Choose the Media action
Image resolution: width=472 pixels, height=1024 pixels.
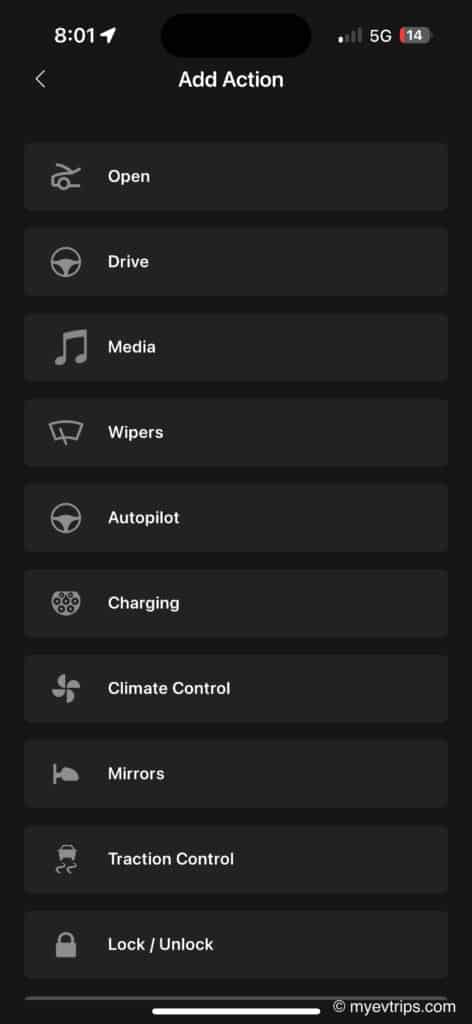(x=236, y=347)
